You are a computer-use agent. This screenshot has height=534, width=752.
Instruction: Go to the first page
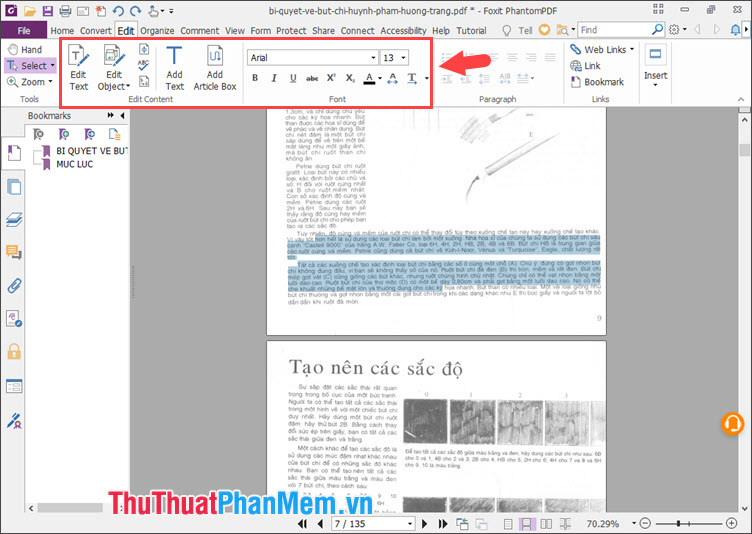click(302, 523)
